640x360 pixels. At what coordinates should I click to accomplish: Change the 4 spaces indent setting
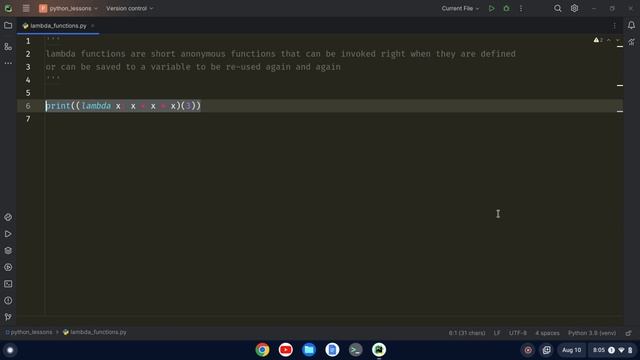pyautogui.click(x=547, y=333)
